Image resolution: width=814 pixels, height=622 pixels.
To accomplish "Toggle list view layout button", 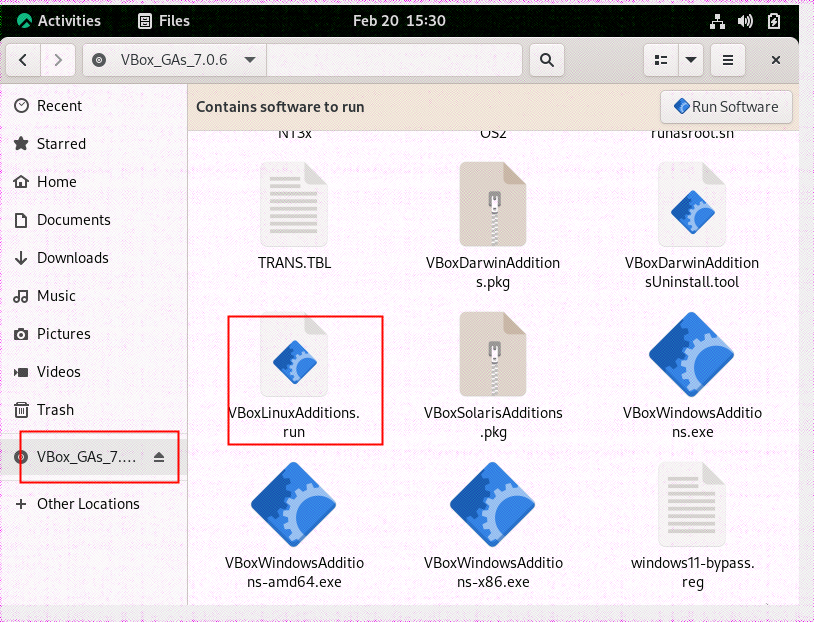I will click(x=661, y=60).
